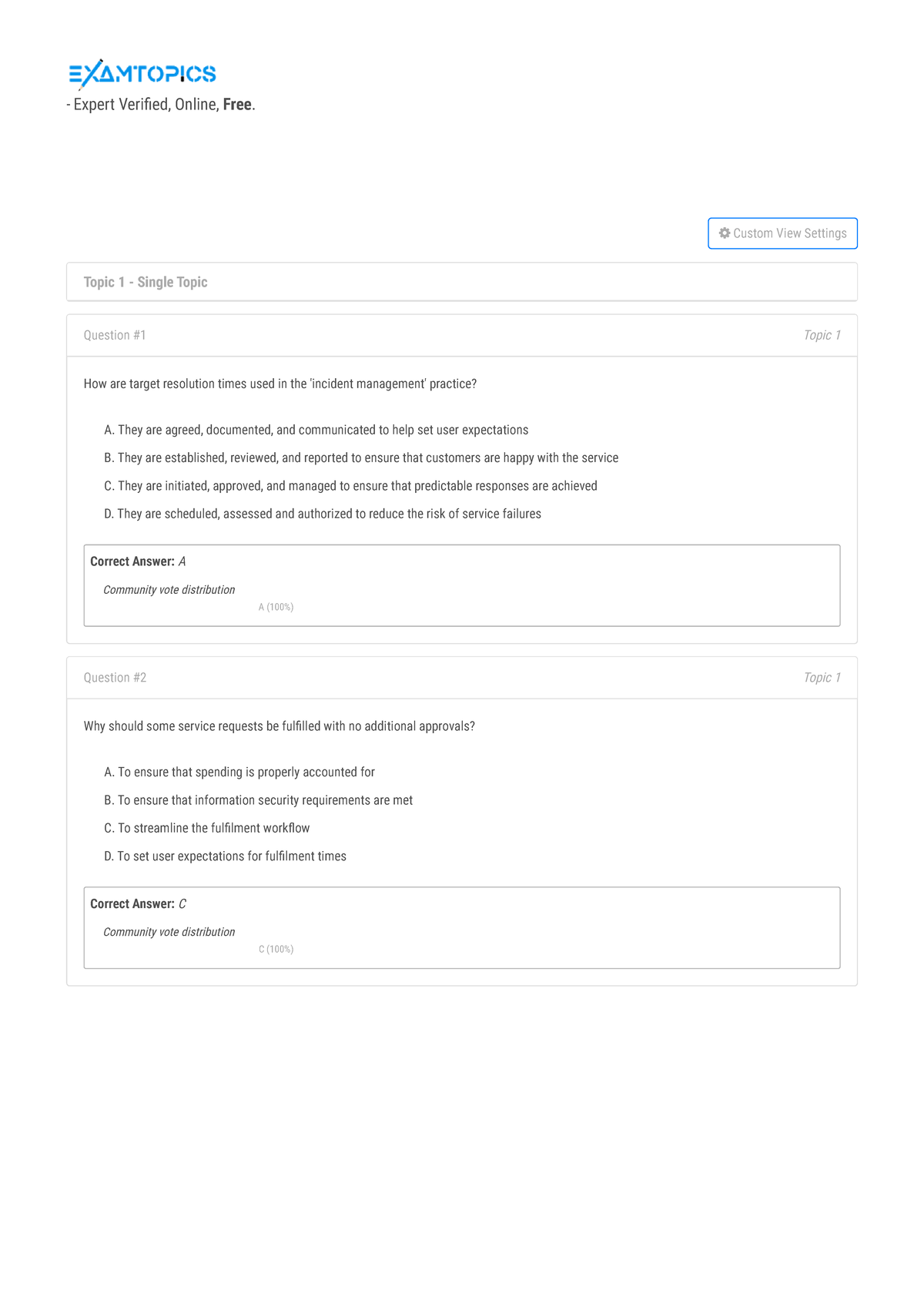Open Custom View Settings
The width and height of the screenshot is (924, 1307).
tap(782, 233)
